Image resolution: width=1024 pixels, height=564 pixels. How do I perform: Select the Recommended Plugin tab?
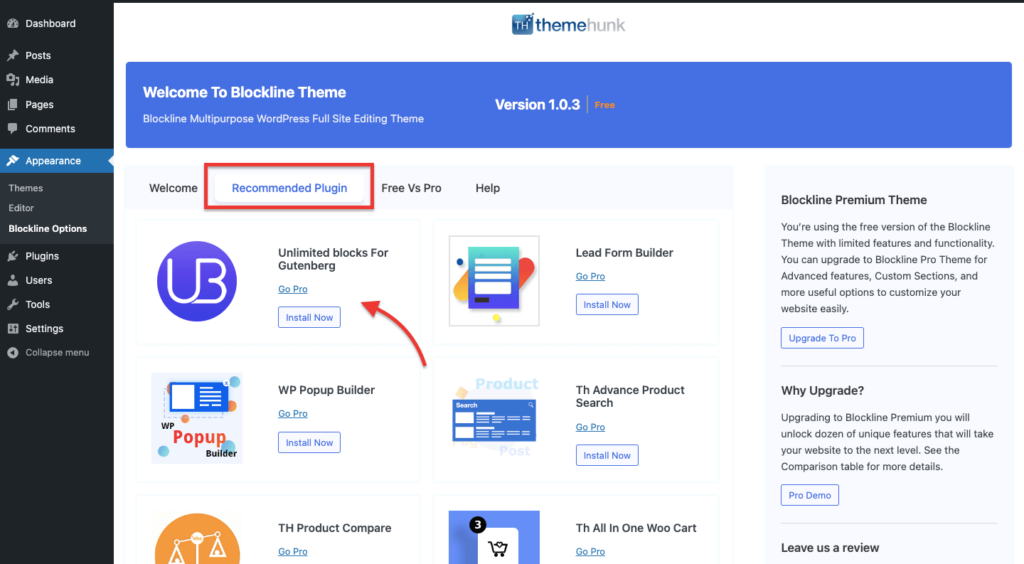(x=289, y=188)
